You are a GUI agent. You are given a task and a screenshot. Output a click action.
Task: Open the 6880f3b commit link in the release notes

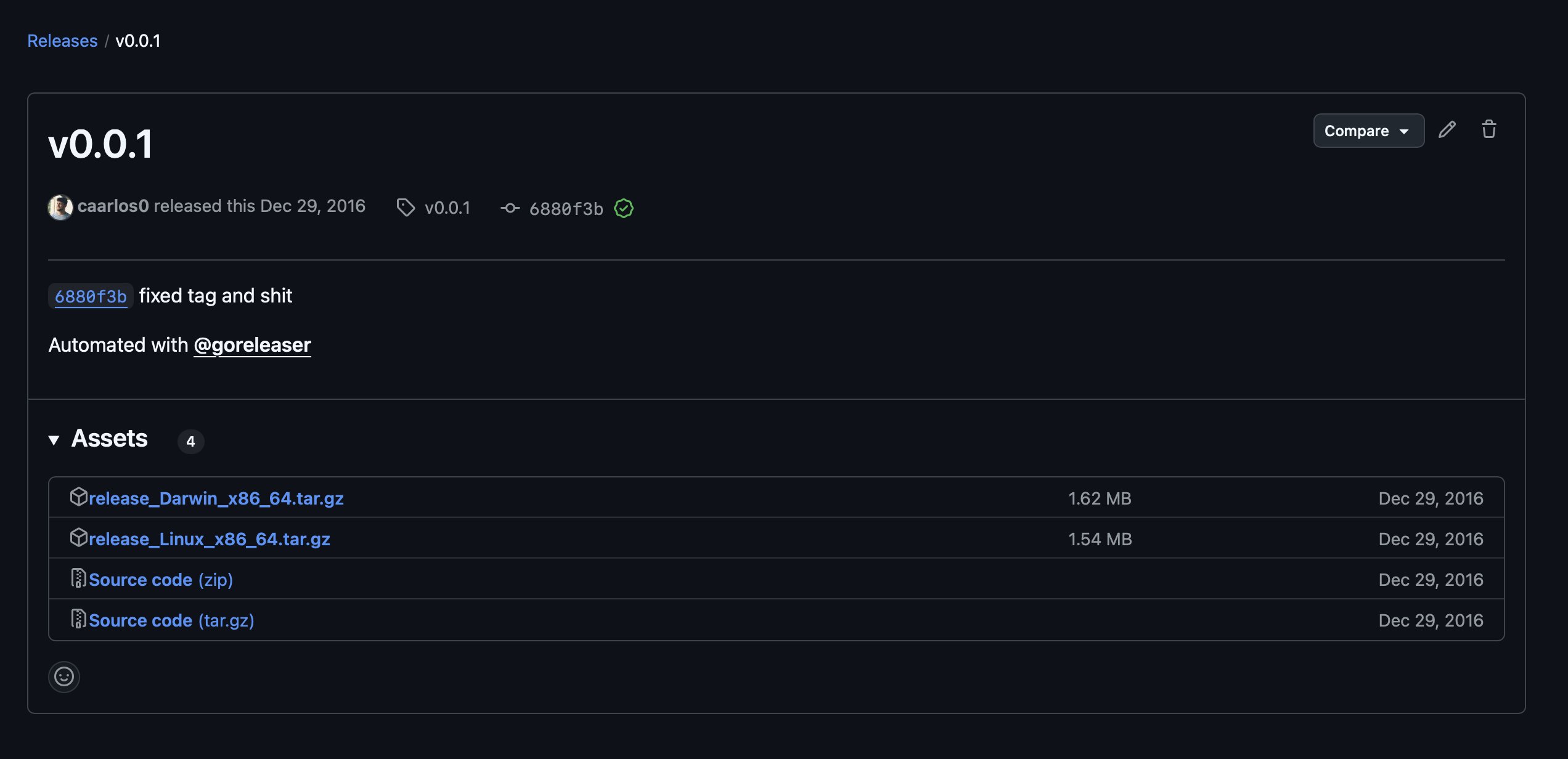pos(91,296)
